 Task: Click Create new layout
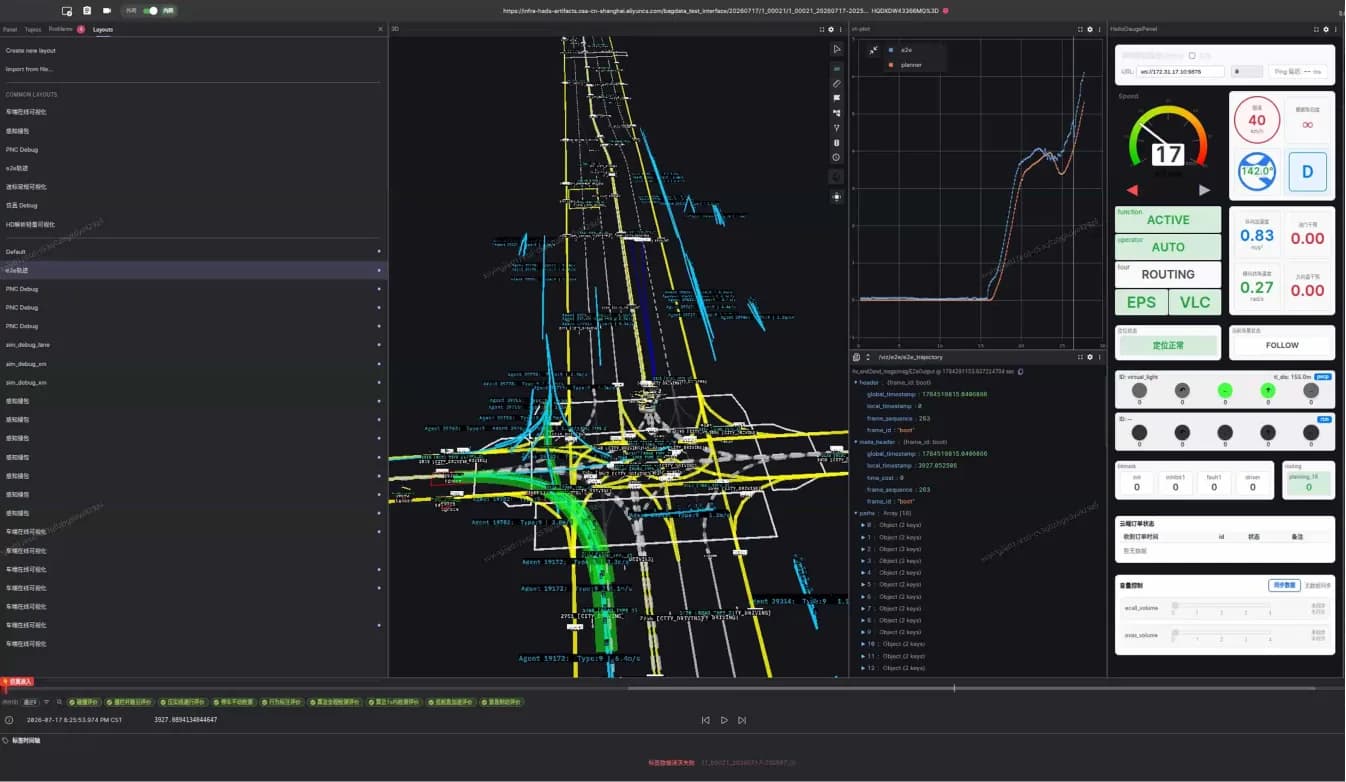tap(31, 50)
